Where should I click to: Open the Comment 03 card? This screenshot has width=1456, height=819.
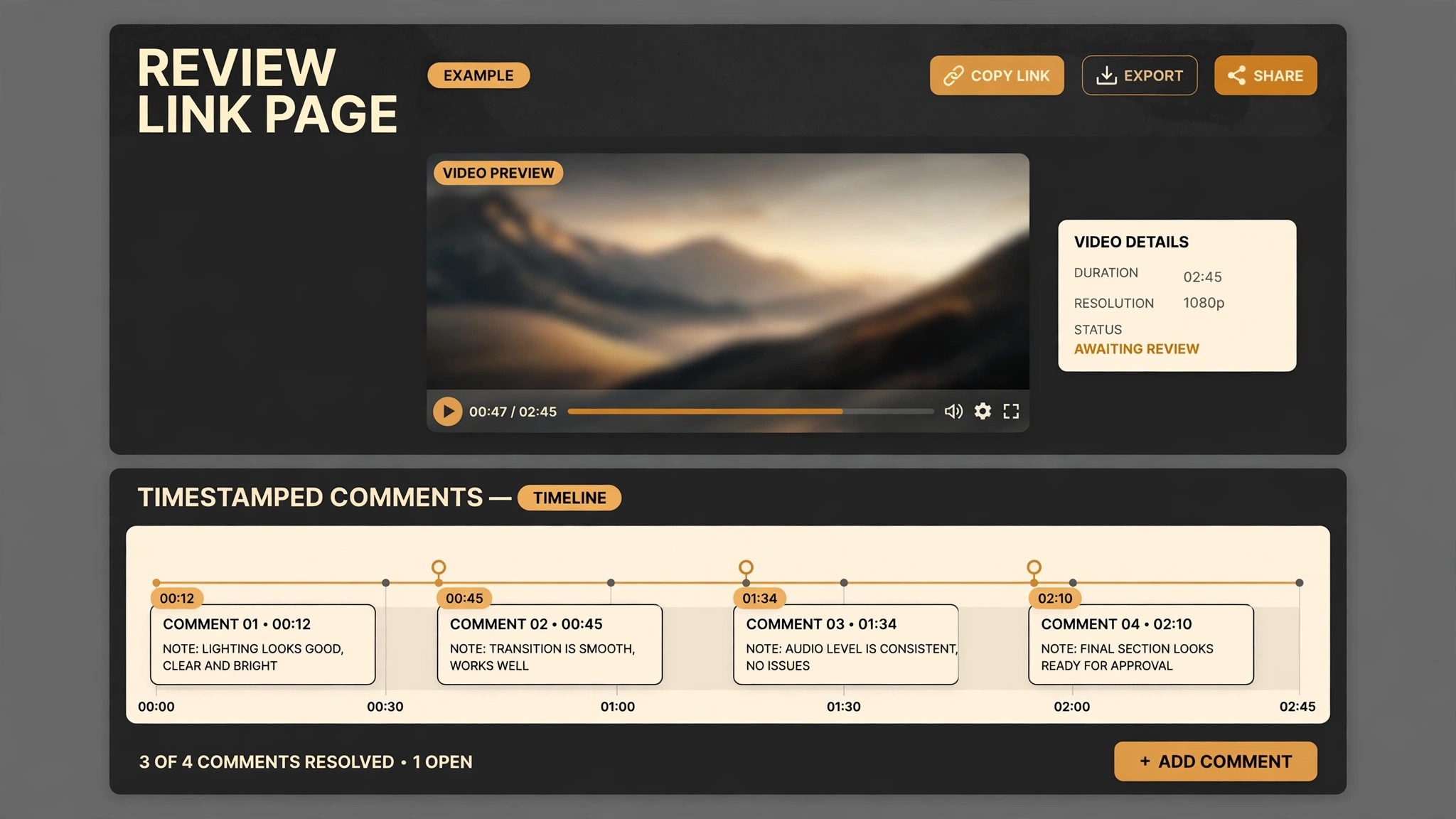tap(846, 645)
